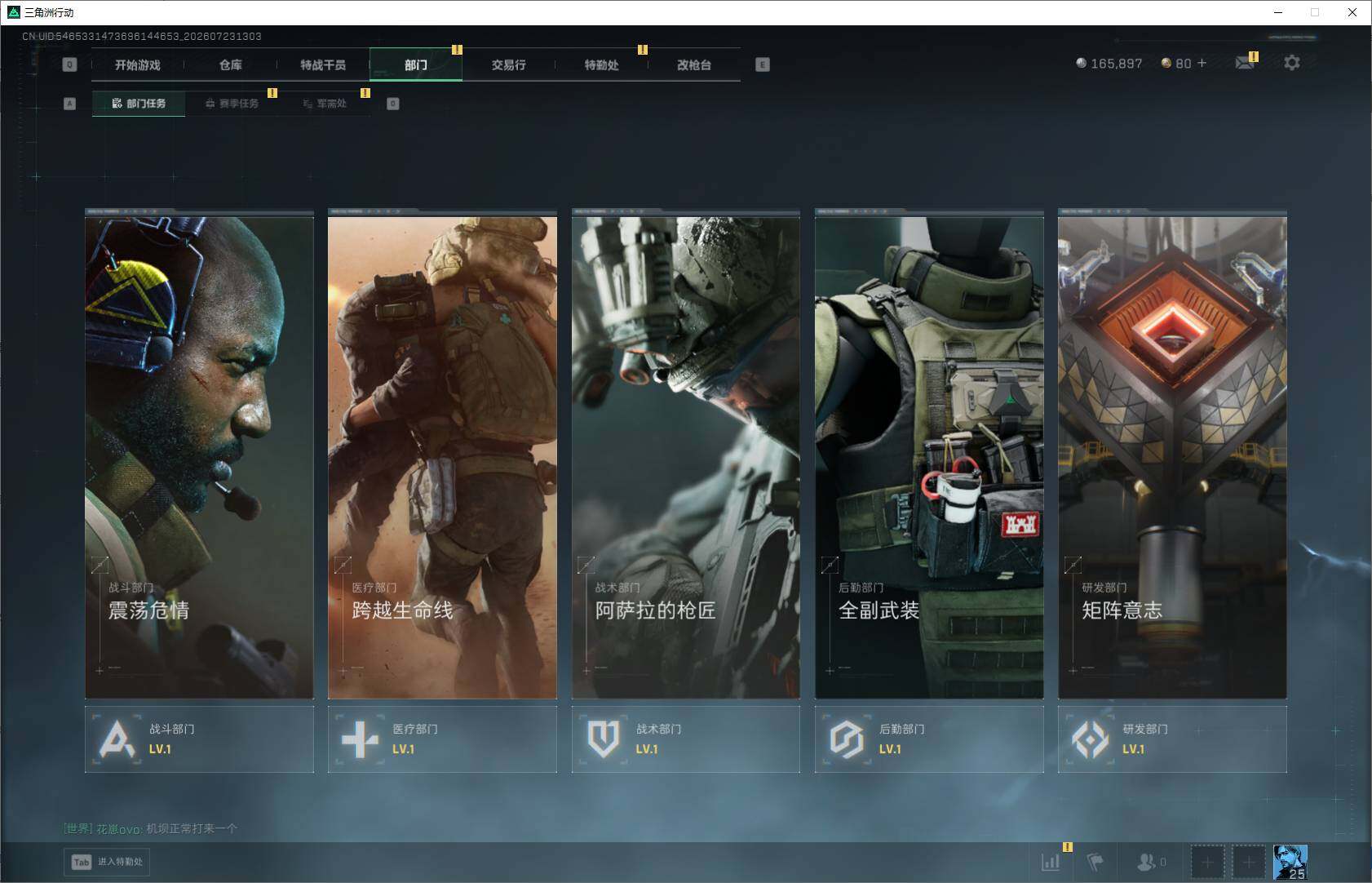Add premium currency with plus icon
This screenshot has width=1372, height=883.
tap(1202, 63)
